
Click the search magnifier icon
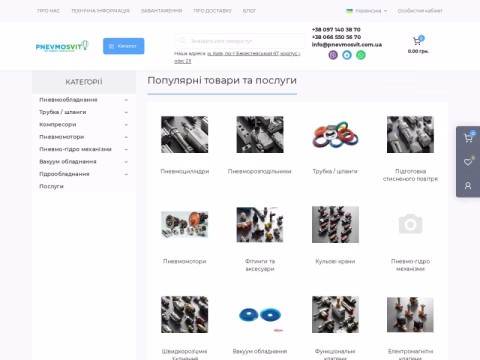tap(182, 41)
